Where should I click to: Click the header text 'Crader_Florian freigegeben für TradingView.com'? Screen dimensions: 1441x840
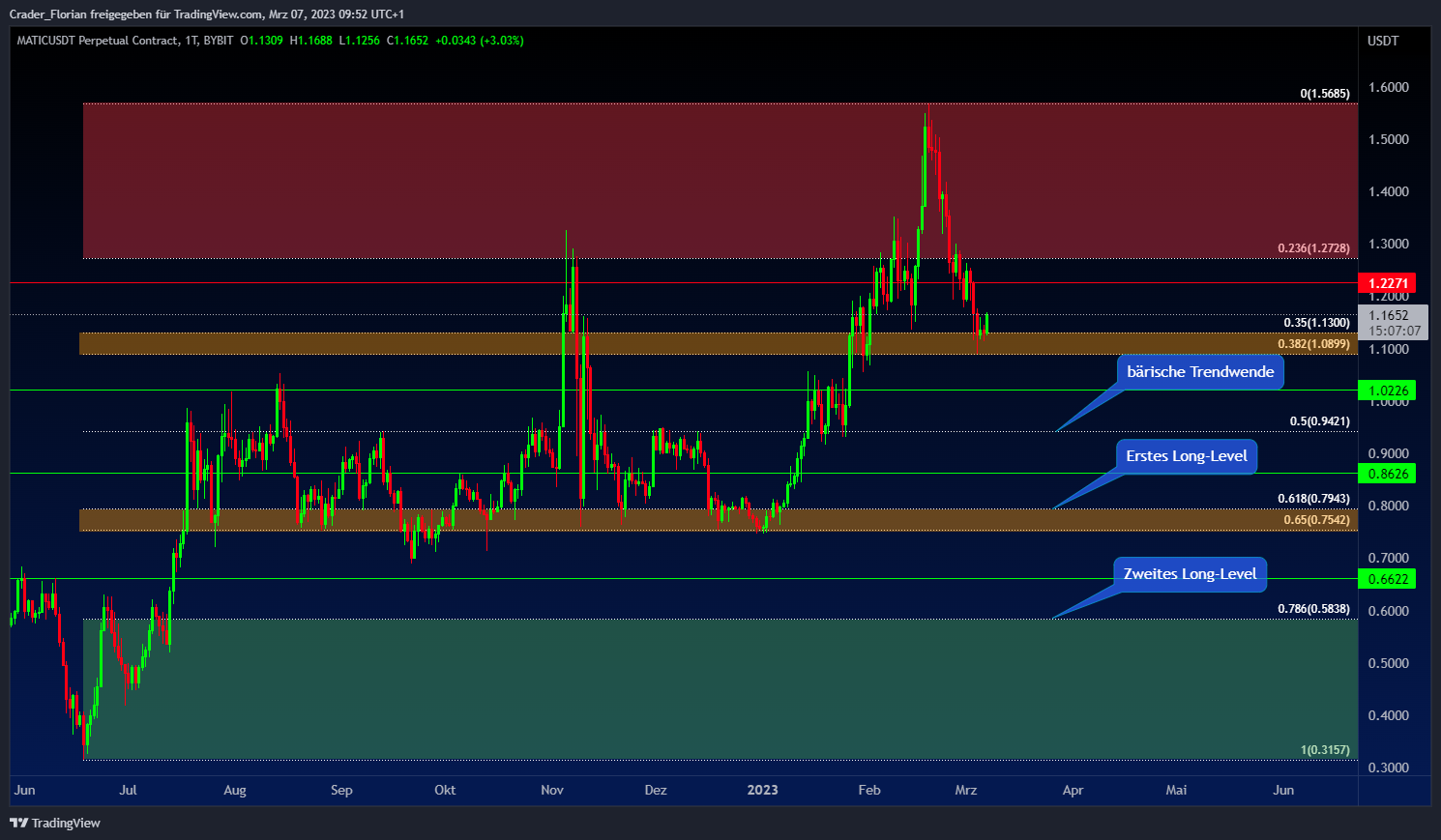[135, 14]
